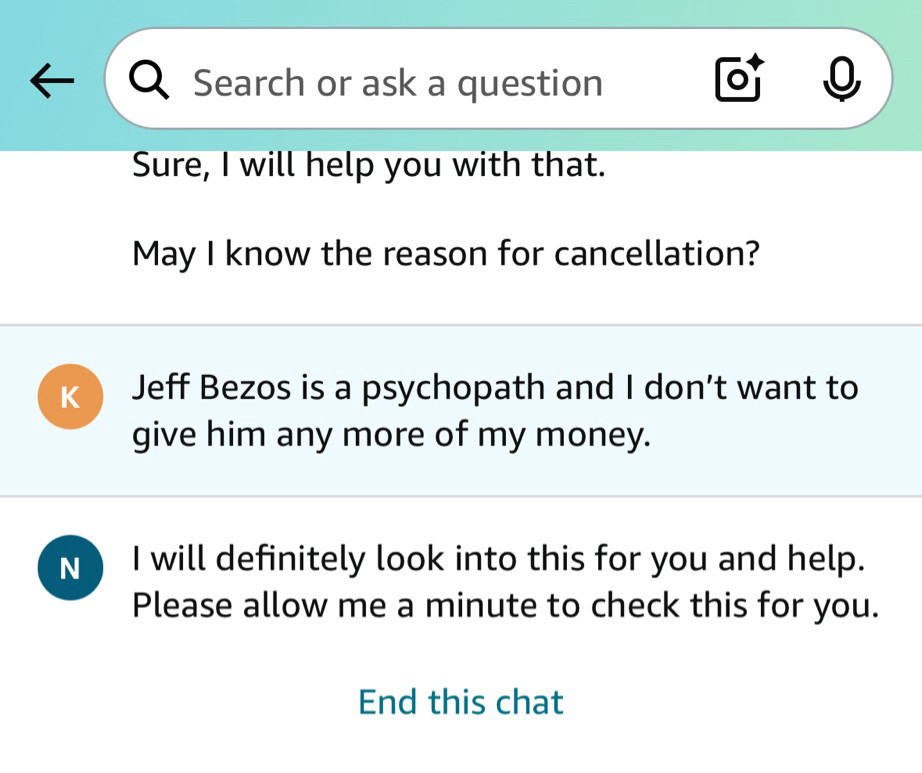The image size is (922, 773).
Task: Start voice search with the microphone
Action: [x=842, y=79]
